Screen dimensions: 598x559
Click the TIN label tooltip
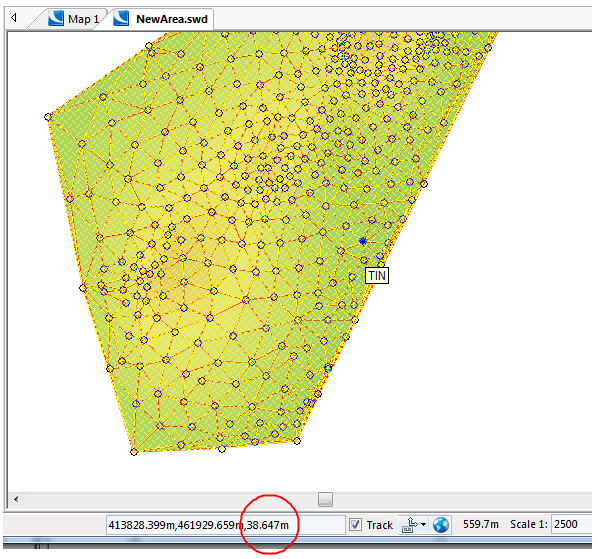(377, 275)
